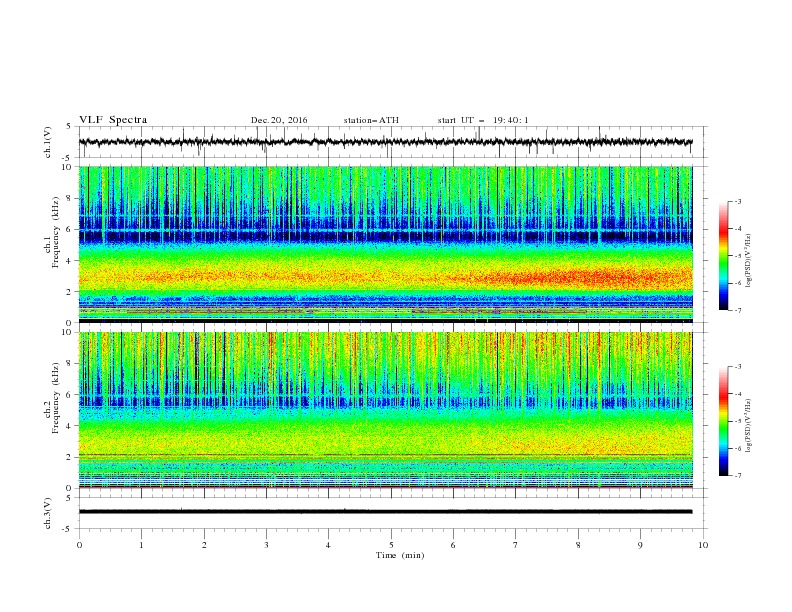Click time axis tick label "10"
The height and width of the screenshot is (612, 792).
point(703,545)
